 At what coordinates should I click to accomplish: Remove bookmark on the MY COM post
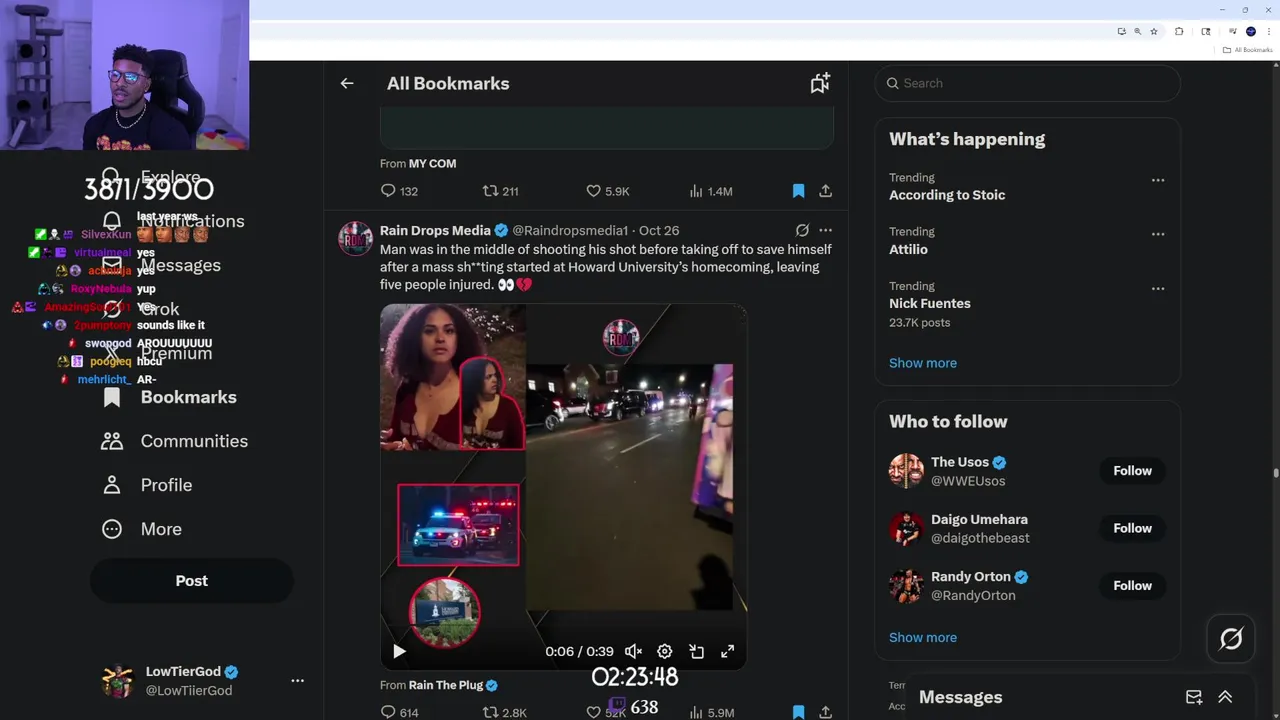click(x=798, y=191)
